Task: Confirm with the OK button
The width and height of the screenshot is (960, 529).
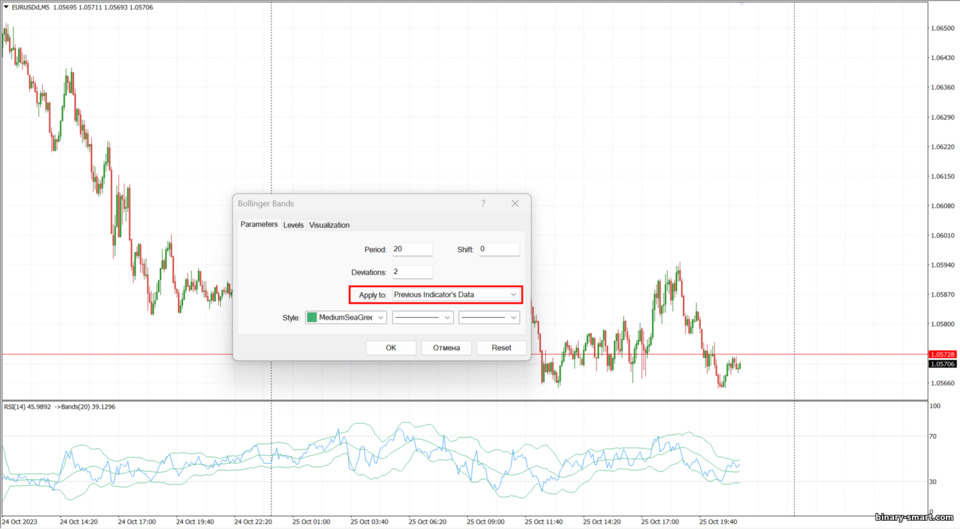Action: click(x=391, y=348)
